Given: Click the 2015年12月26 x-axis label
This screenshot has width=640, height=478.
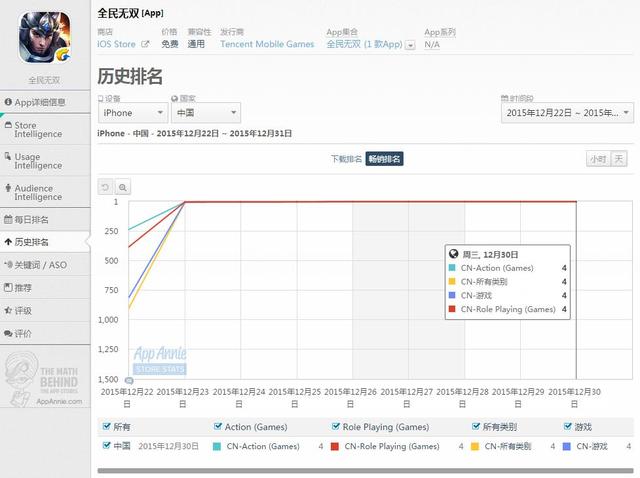Looking at the screenshot, I should point(350,397).
